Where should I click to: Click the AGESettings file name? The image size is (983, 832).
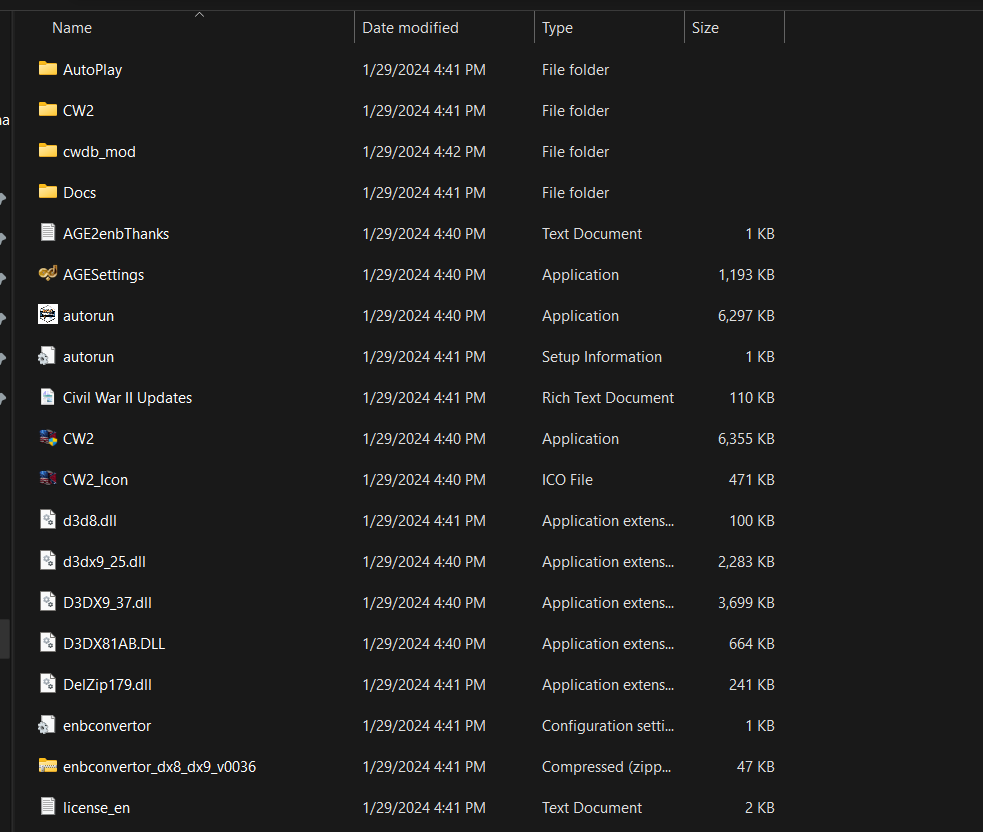tap(103, 275)
